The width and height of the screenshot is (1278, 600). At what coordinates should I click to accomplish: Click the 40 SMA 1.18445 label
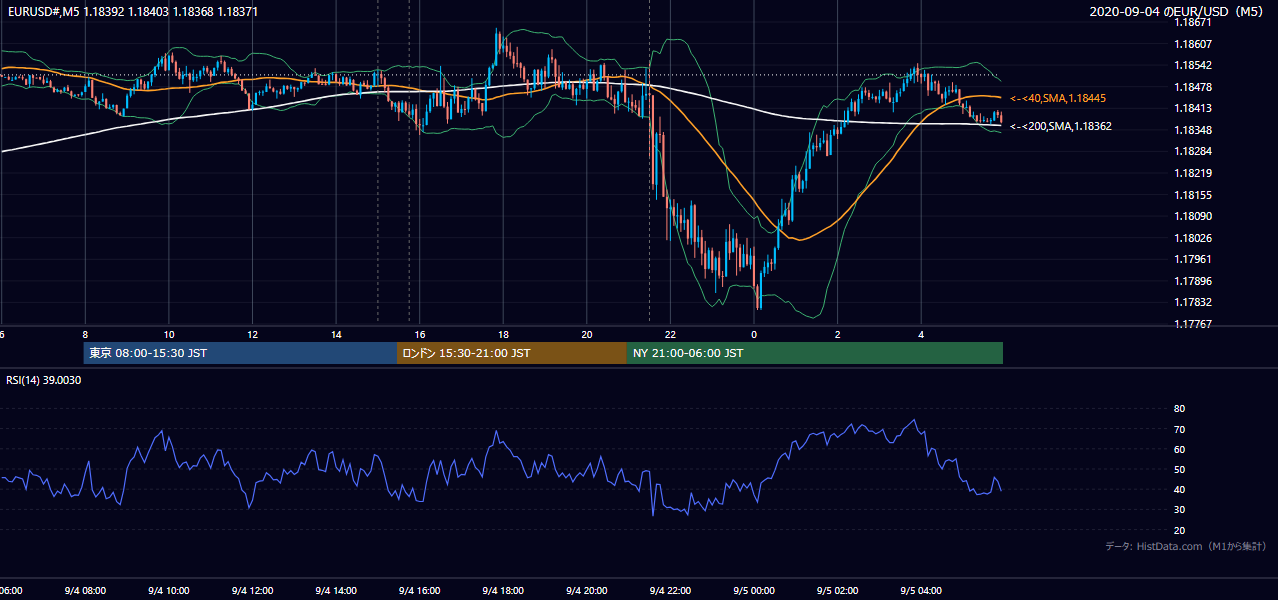pos(1059,98)
